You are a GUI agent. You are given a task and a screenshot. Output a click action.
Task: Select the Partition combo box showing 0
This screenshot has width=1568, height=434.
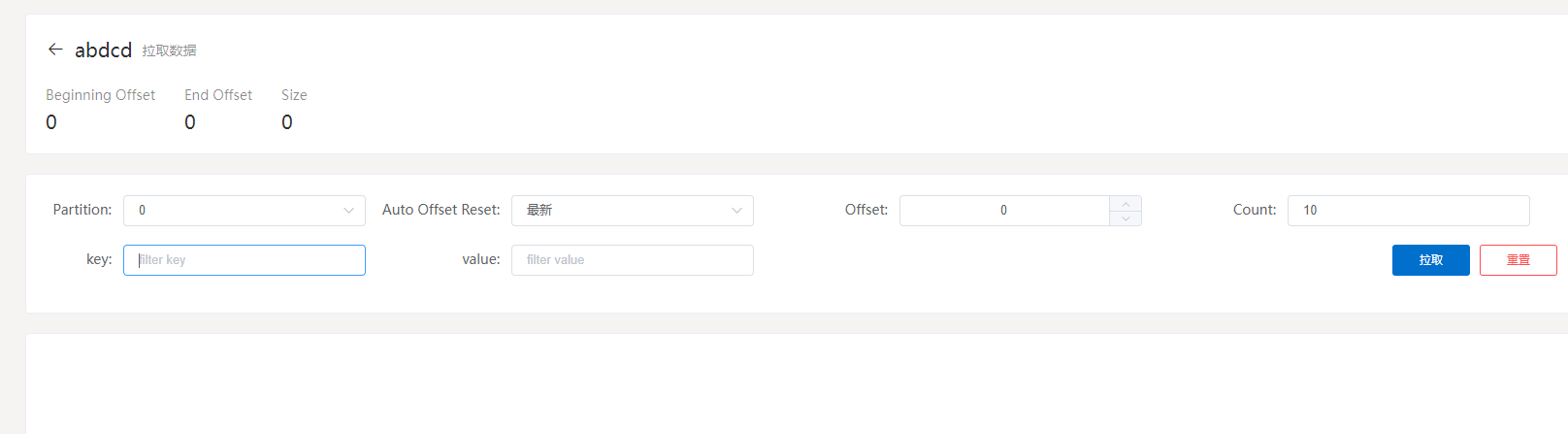pos(245,211)
